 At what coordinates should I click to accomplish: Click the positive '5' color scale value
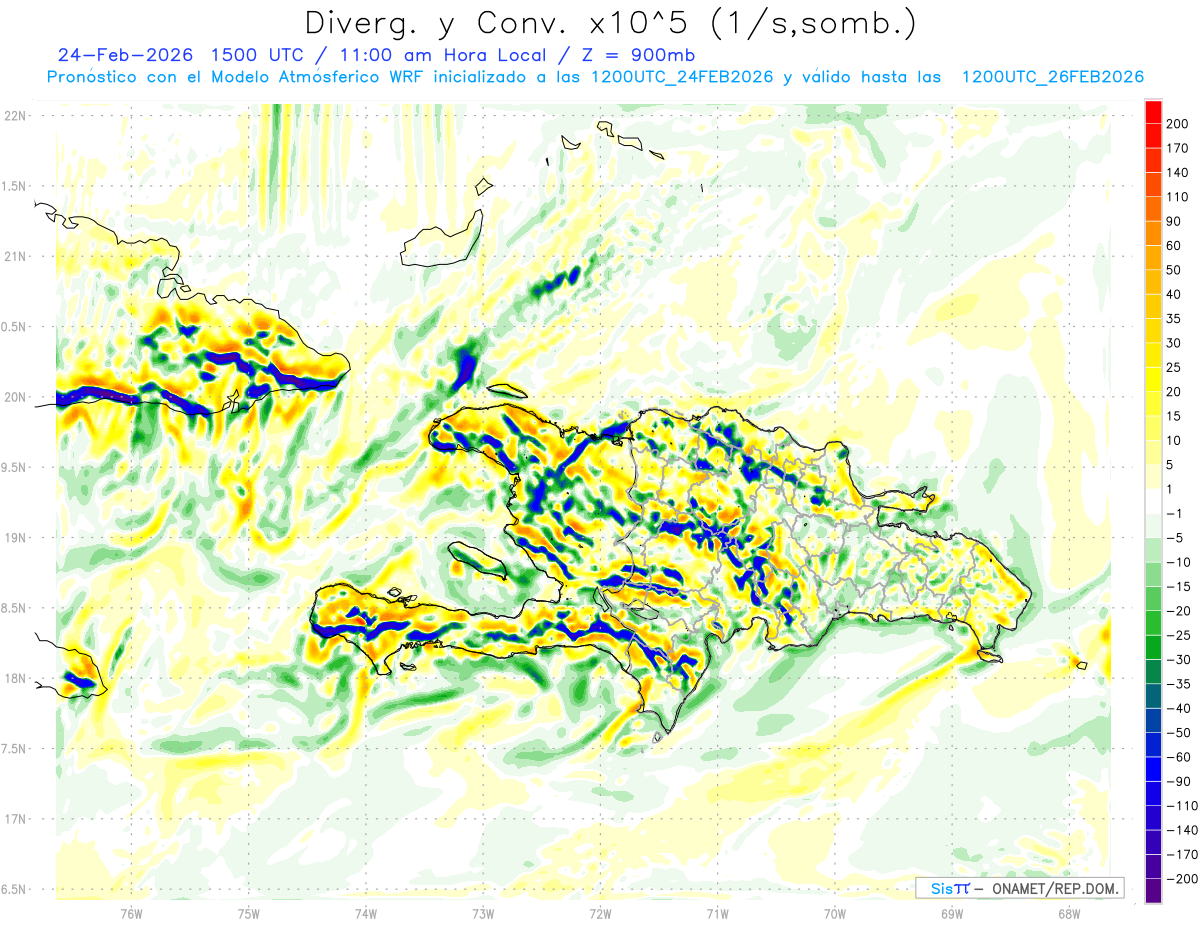(1171, 465)
